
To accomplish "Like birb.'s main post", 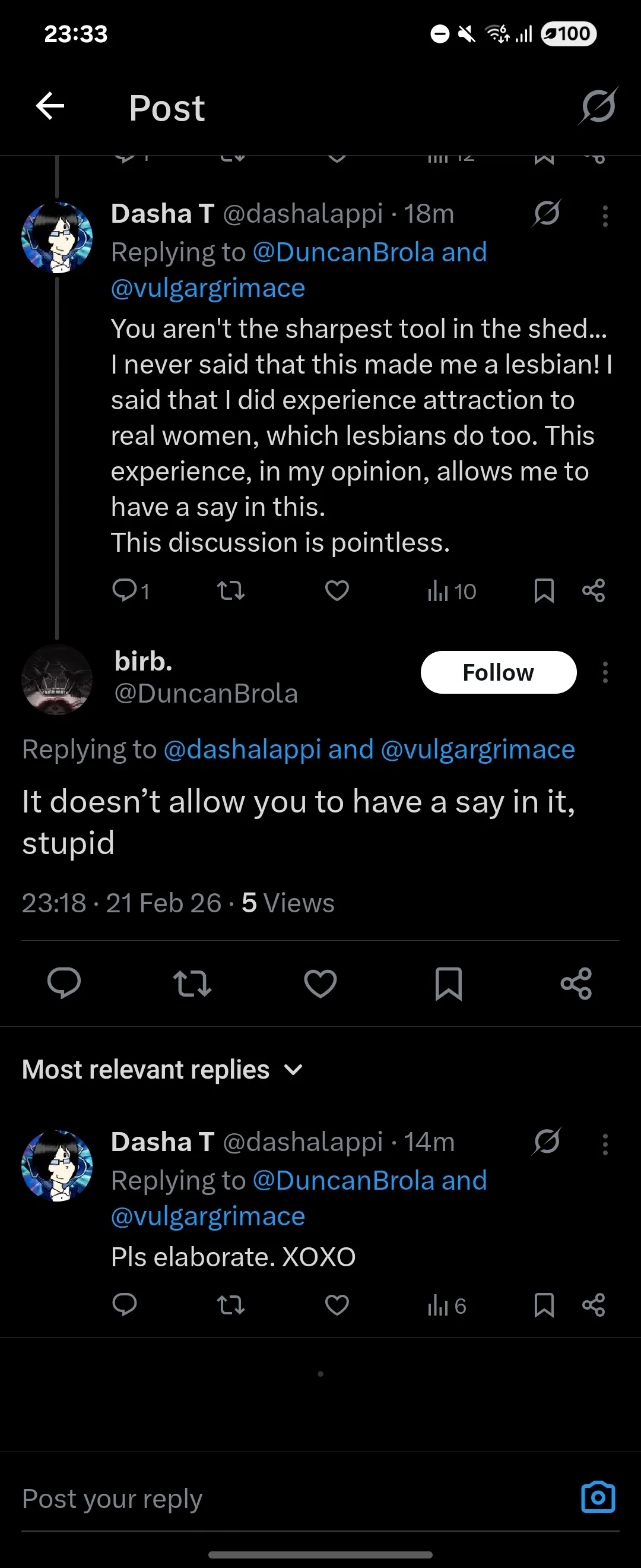I will pyautogui.click(x=320, y=984).
